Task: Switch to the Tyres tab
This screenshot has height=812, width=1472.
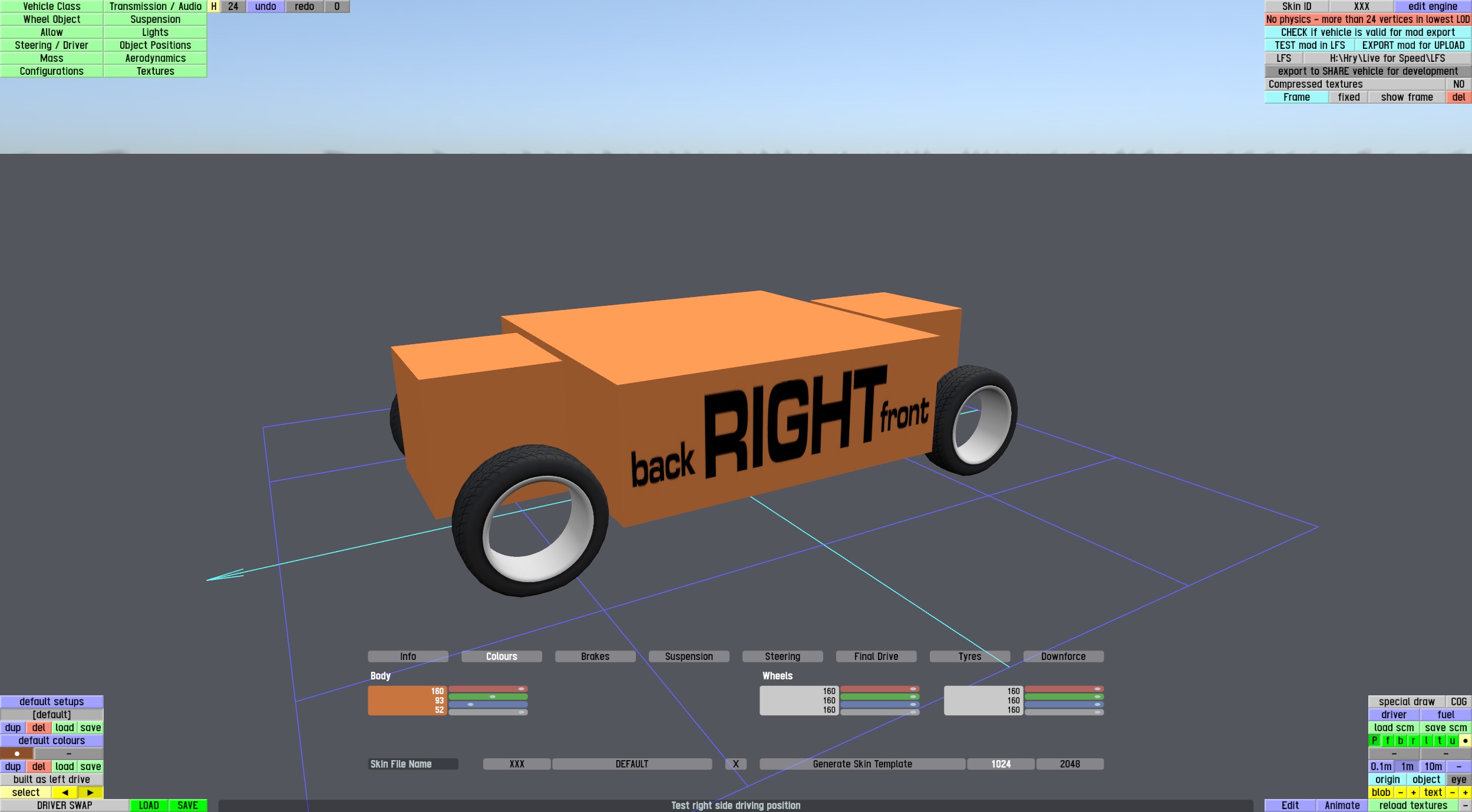Action: coord(969,656)
